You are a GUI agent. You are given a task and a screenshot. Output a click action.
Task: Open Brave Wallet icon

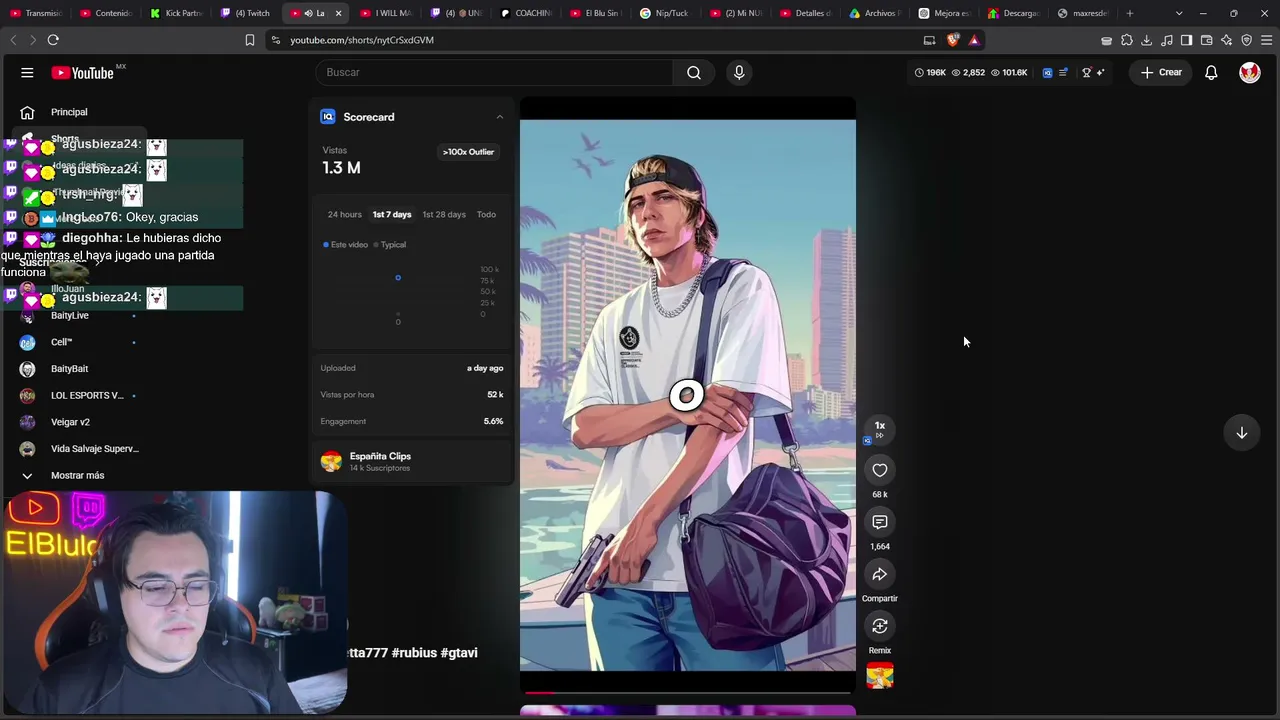(x=1206, y=40)
